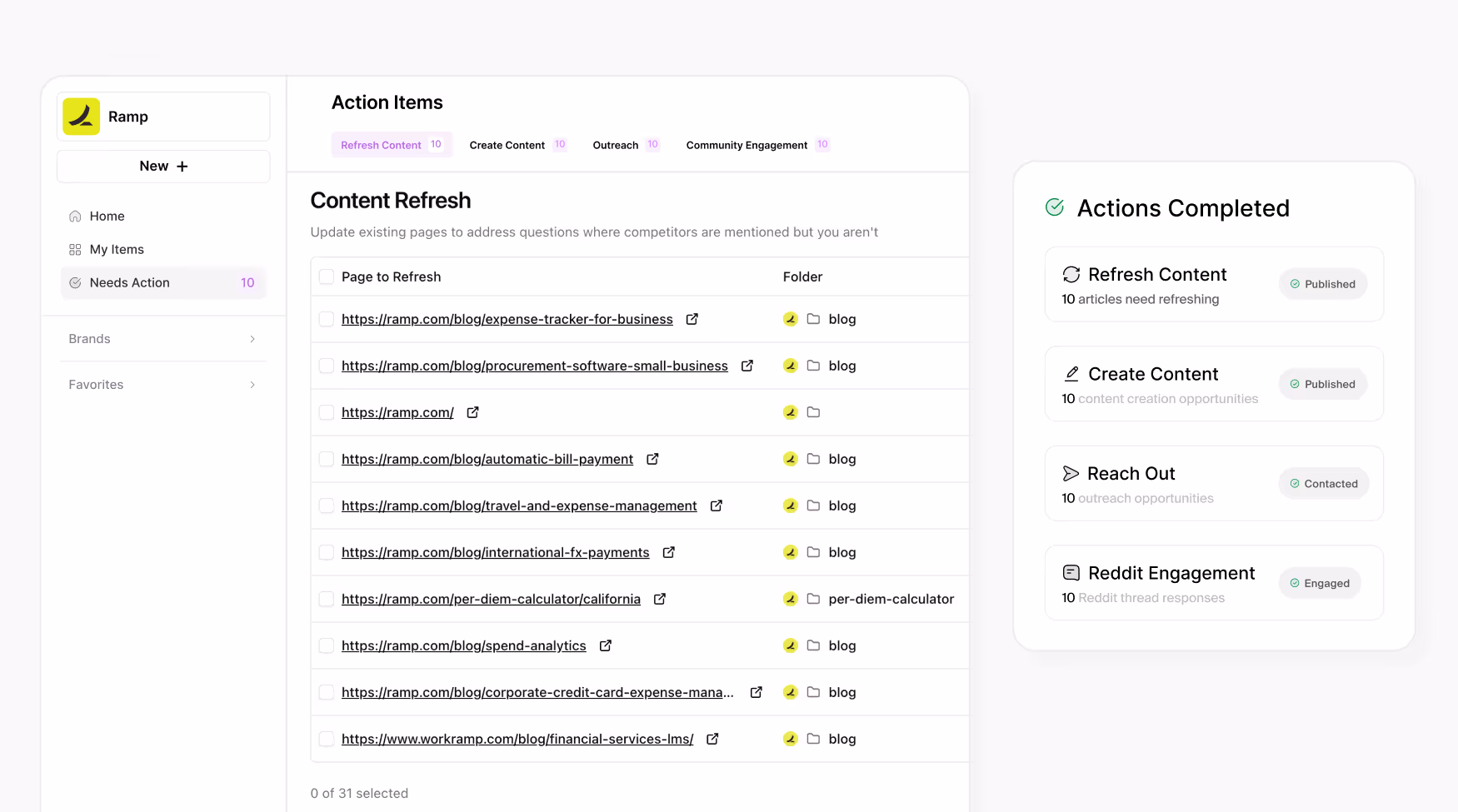
Task: Click the Ramp logo icon in sidebar
Action: click(81, 117)
